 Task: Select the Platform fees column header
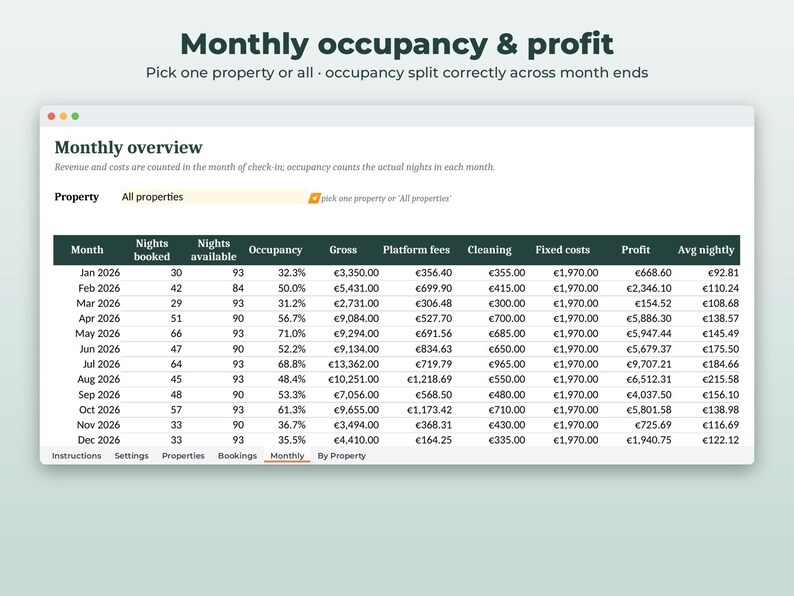click(x=416, y=250)
